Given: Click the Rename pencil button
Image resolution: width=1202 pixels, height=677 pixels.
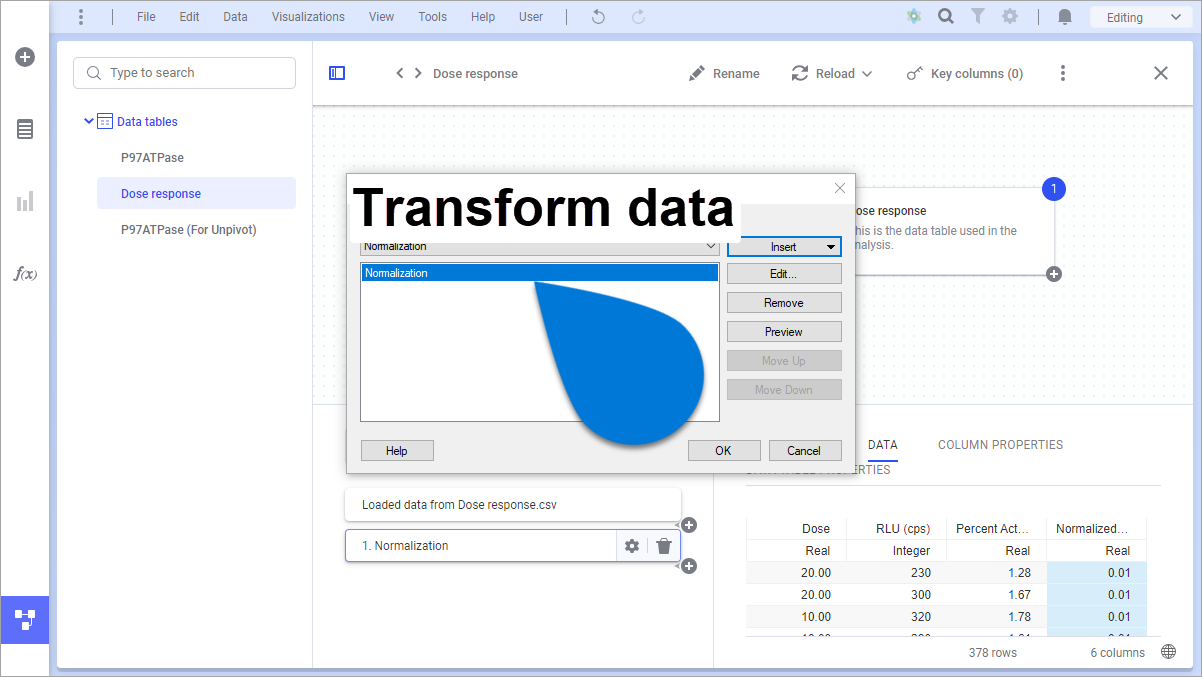Looking at the screenshot, I should (724, 73).
